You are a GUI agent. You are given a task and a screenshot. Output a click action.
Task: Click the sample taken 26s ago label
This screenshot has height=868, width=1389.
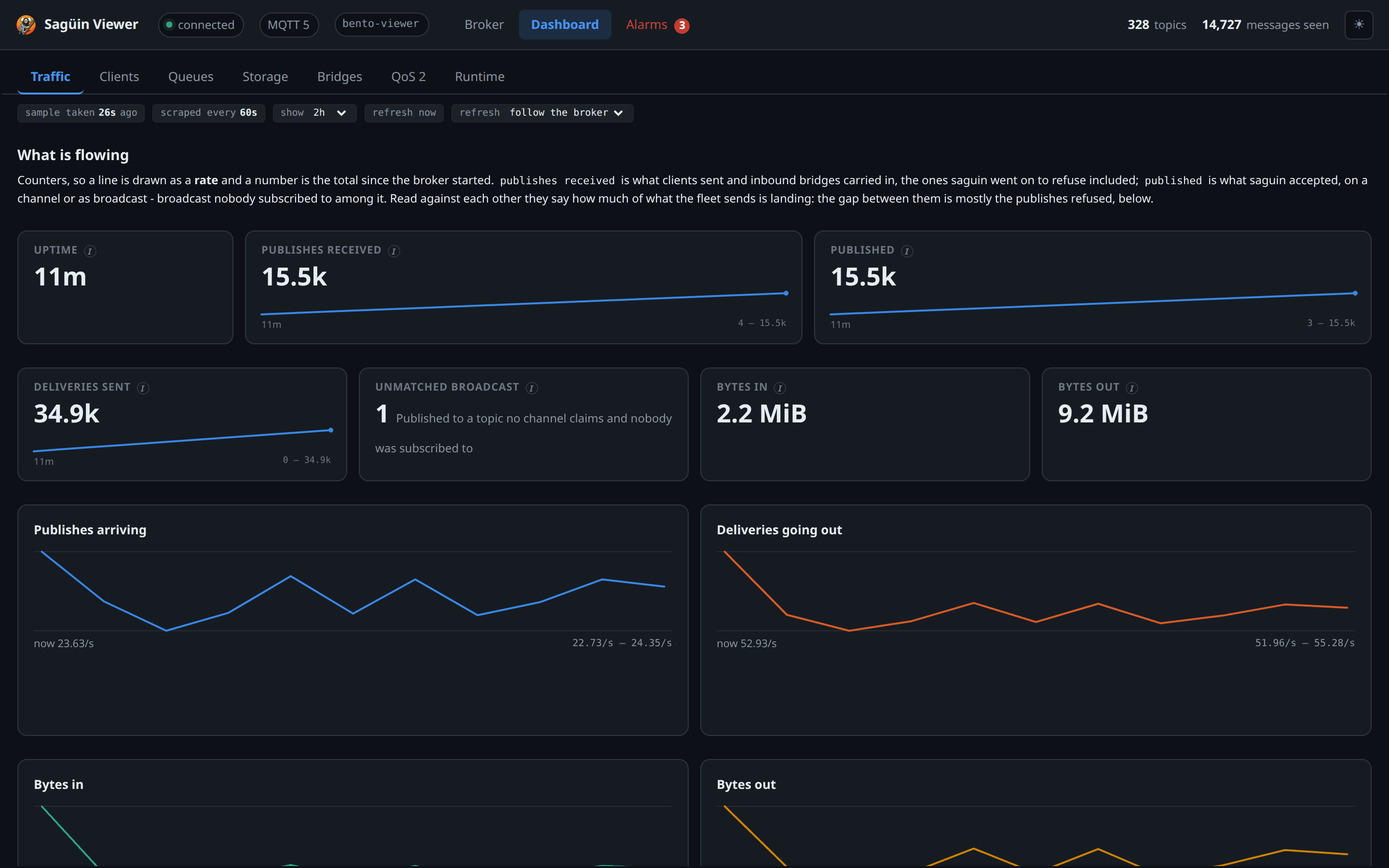[81, 113]
